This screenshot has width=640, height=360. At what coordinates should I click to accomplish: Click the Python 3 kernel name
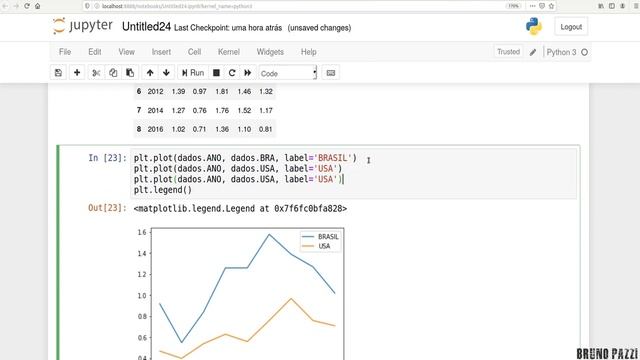tap(561, 52)
